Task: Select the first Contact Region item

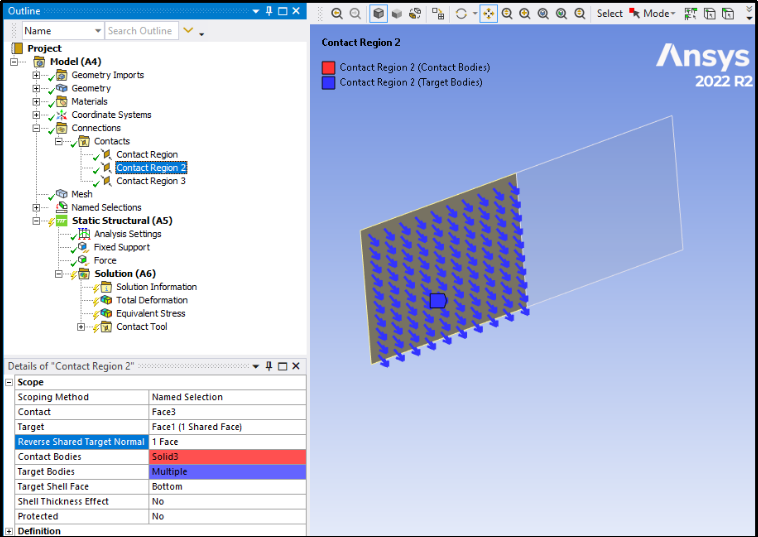Action: pos(147,155)
